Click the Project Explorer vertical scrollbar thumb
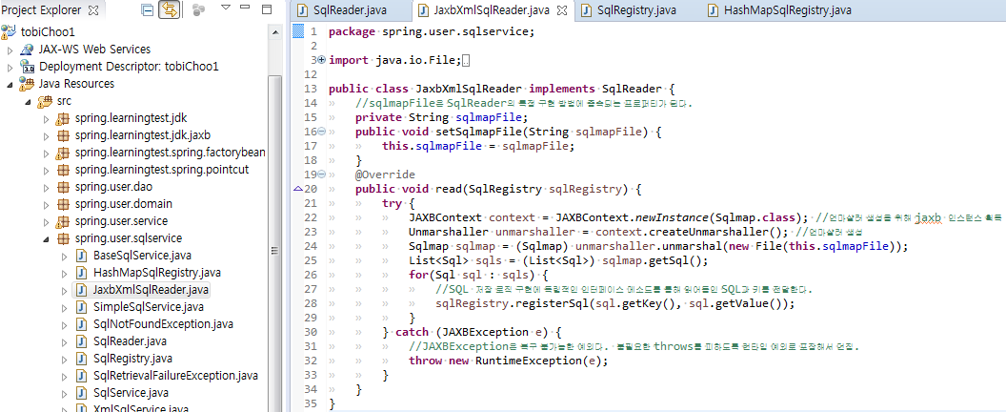 [275, 244]
